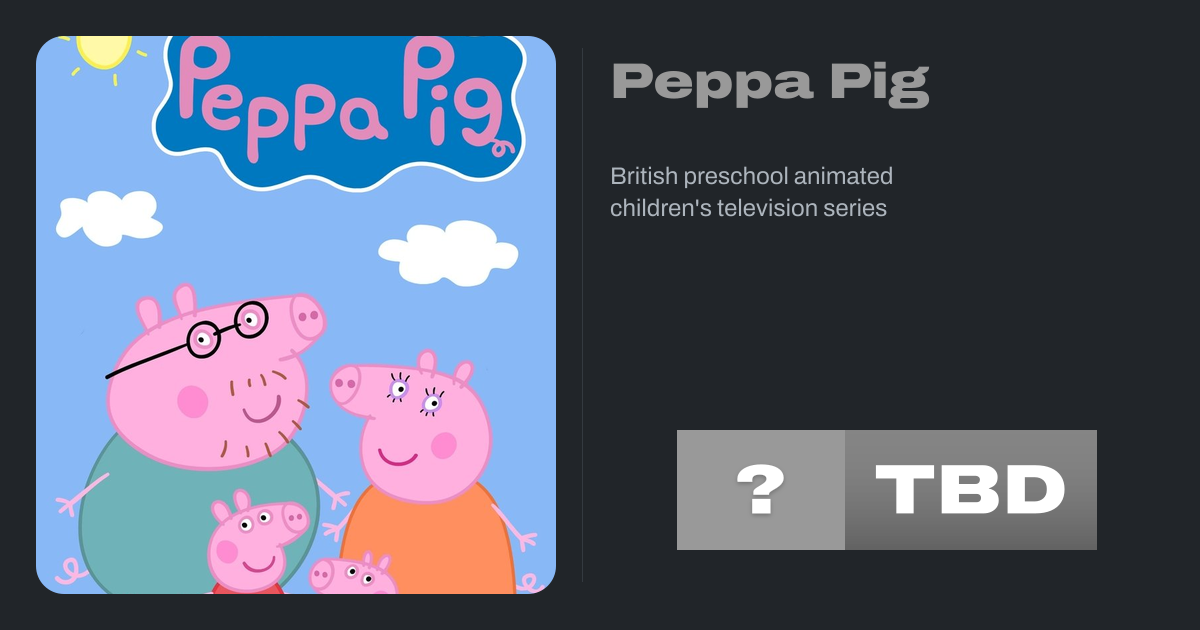The height and width of the screenshot is (630, 1200).
Task: Click the left white cloud on the poster
Action: tap(105, 217)
